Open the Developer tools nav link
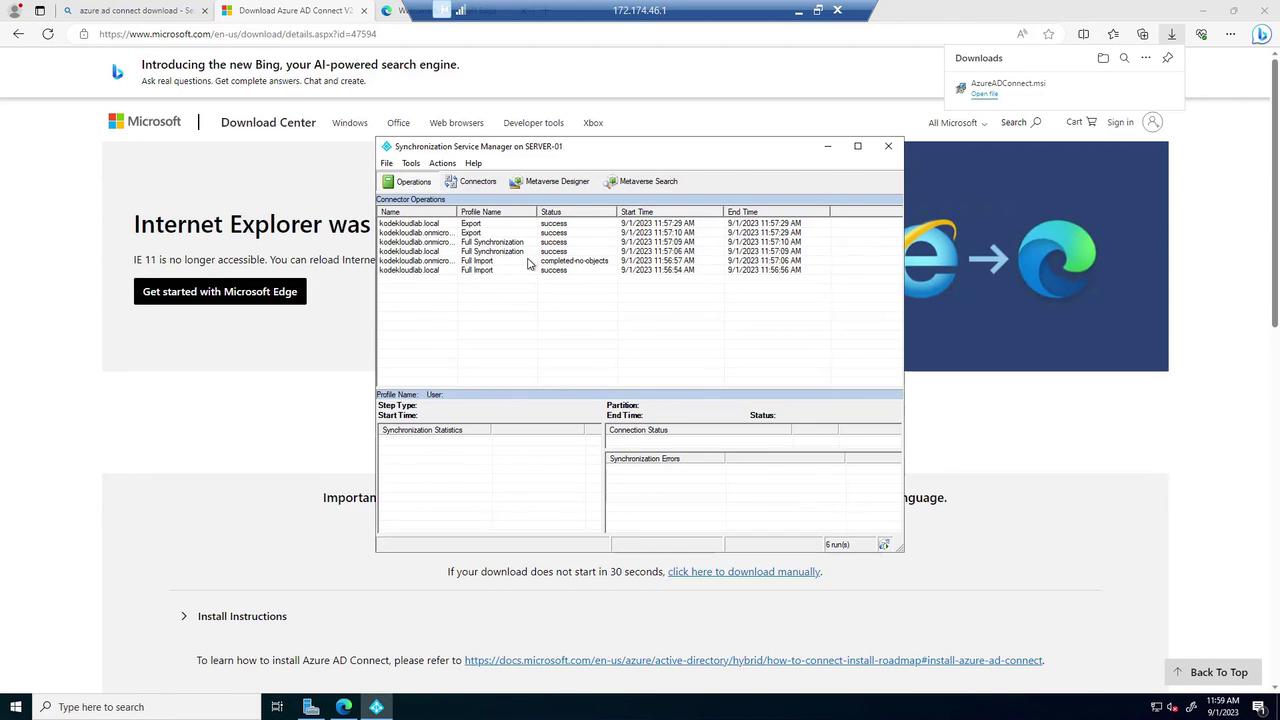1280x720 pixels. click(533, 123)
